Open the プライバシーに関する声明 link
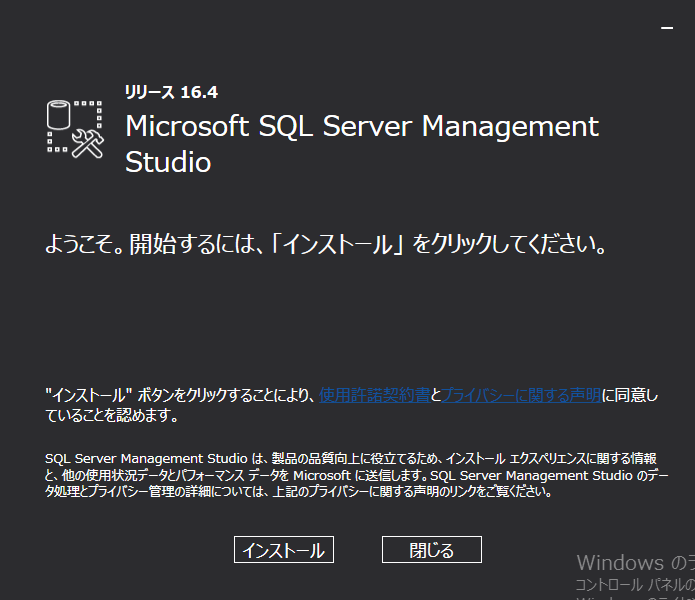695x600 pixels. click(x=521, y=395)
